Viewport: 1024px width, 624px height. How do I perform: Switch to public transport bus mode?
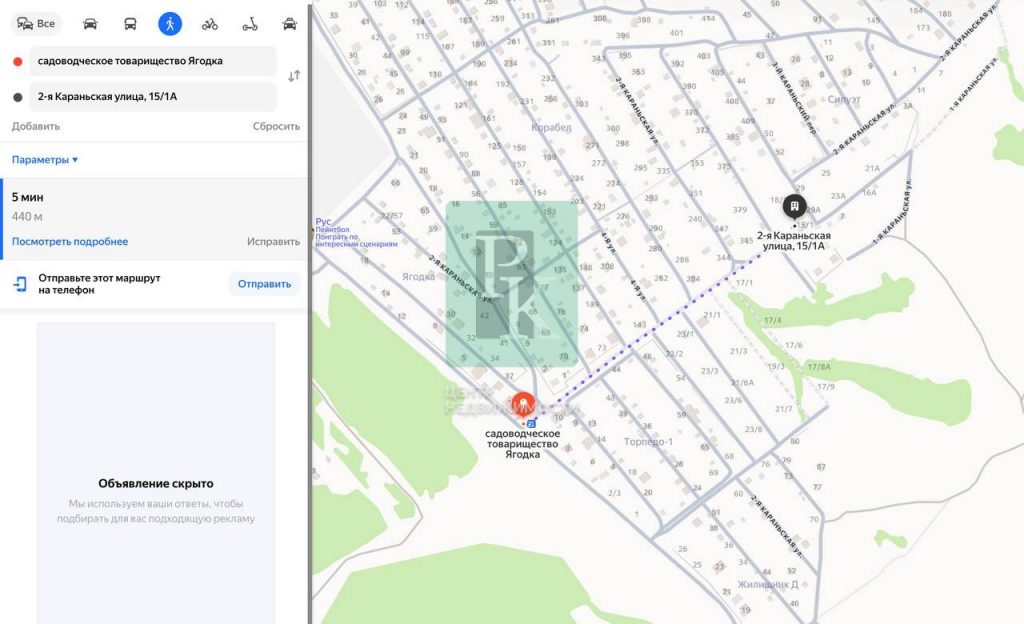pos(130,24)
